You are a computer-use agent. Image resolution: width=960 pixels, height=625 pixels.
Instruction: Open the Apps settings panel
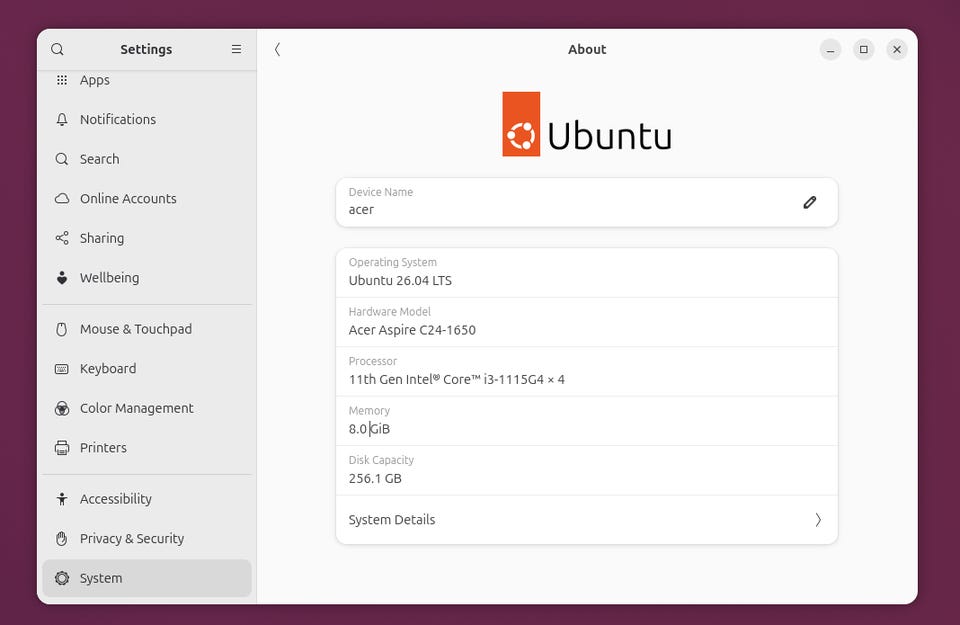pos(147,80)
